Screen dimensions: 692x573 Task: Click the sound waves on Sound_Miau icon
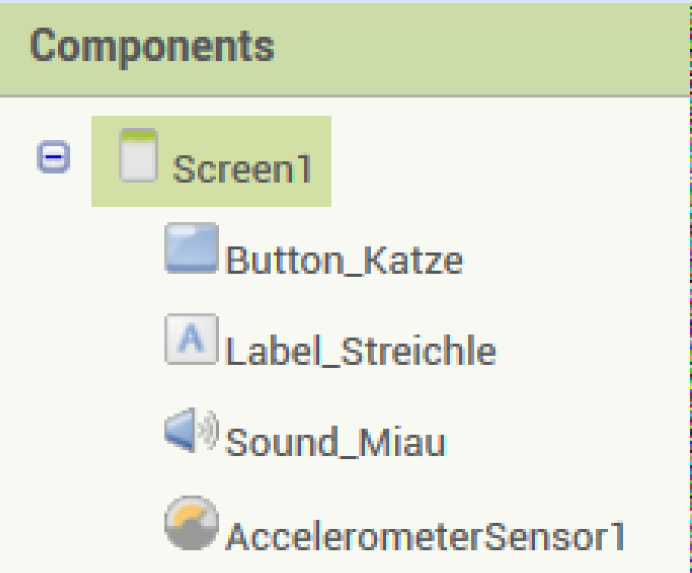pos(209,429)
